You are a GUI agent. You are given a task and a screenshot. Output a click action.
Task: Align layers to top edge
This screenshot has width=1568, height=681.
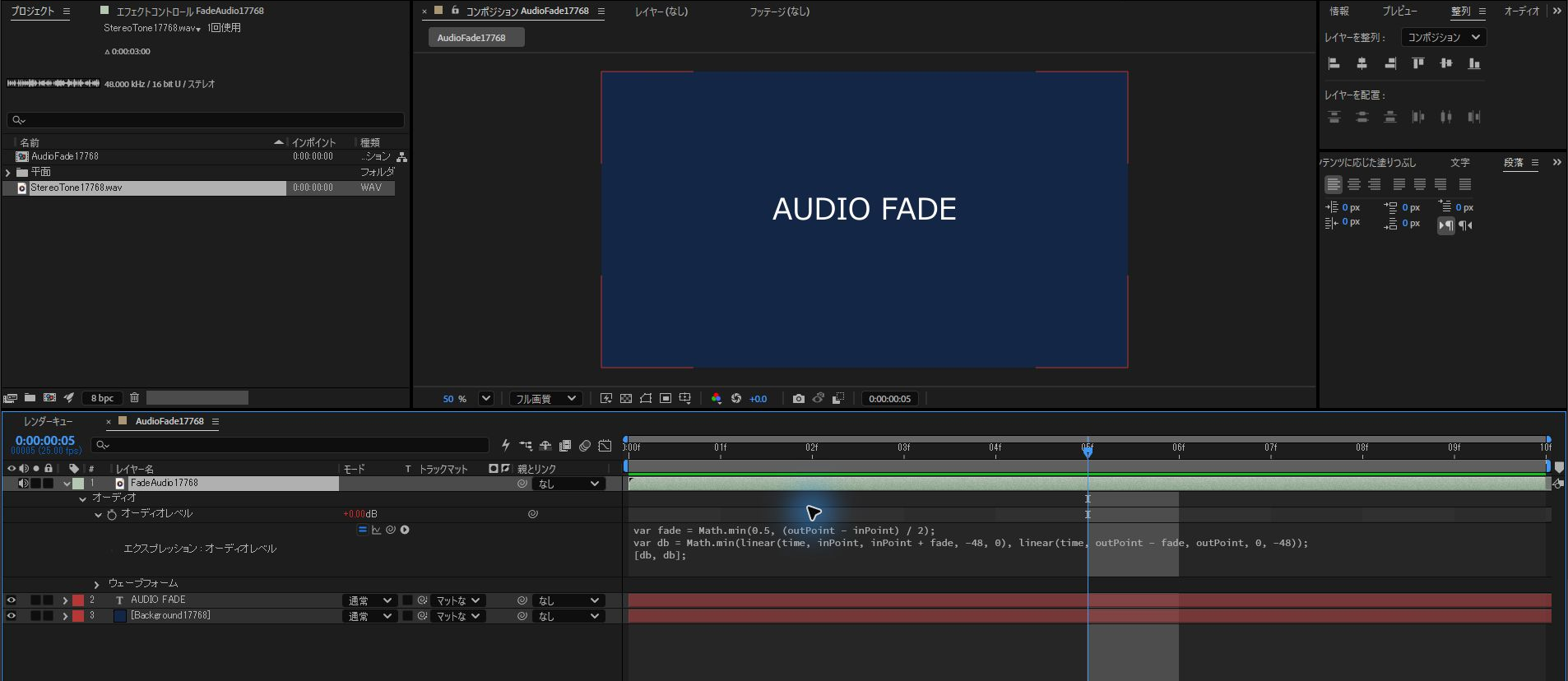pyautogui.click(x=1418, y=63)
